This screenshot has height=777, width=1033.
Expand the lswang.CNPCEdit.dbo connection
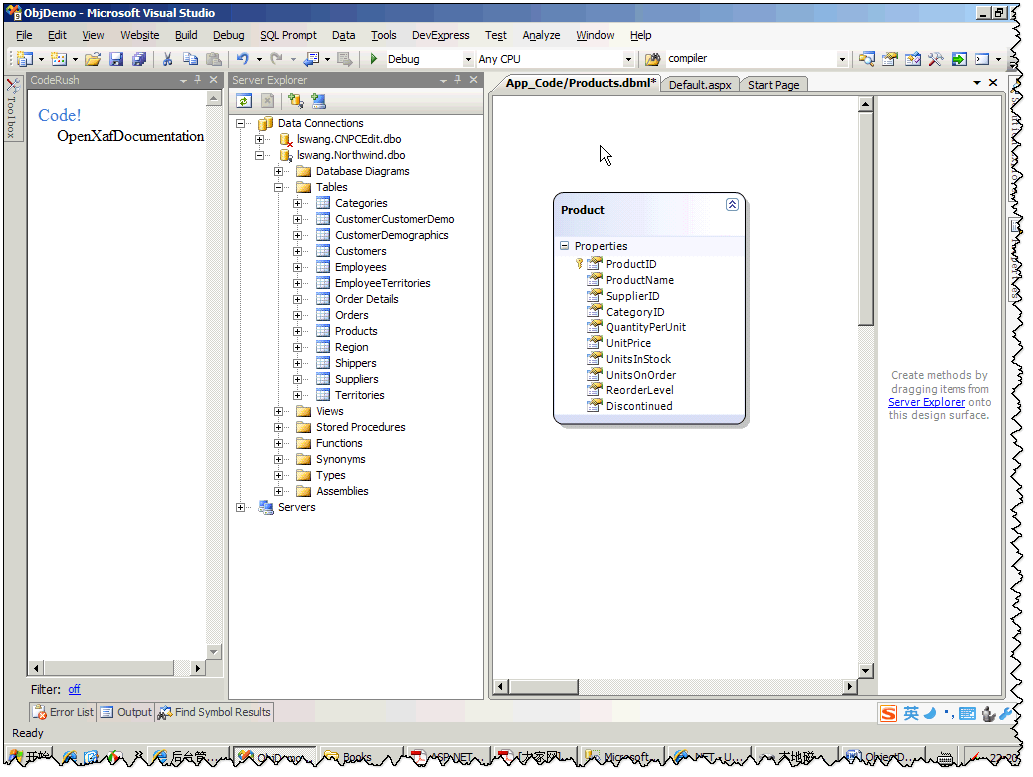tap(260, 139)
